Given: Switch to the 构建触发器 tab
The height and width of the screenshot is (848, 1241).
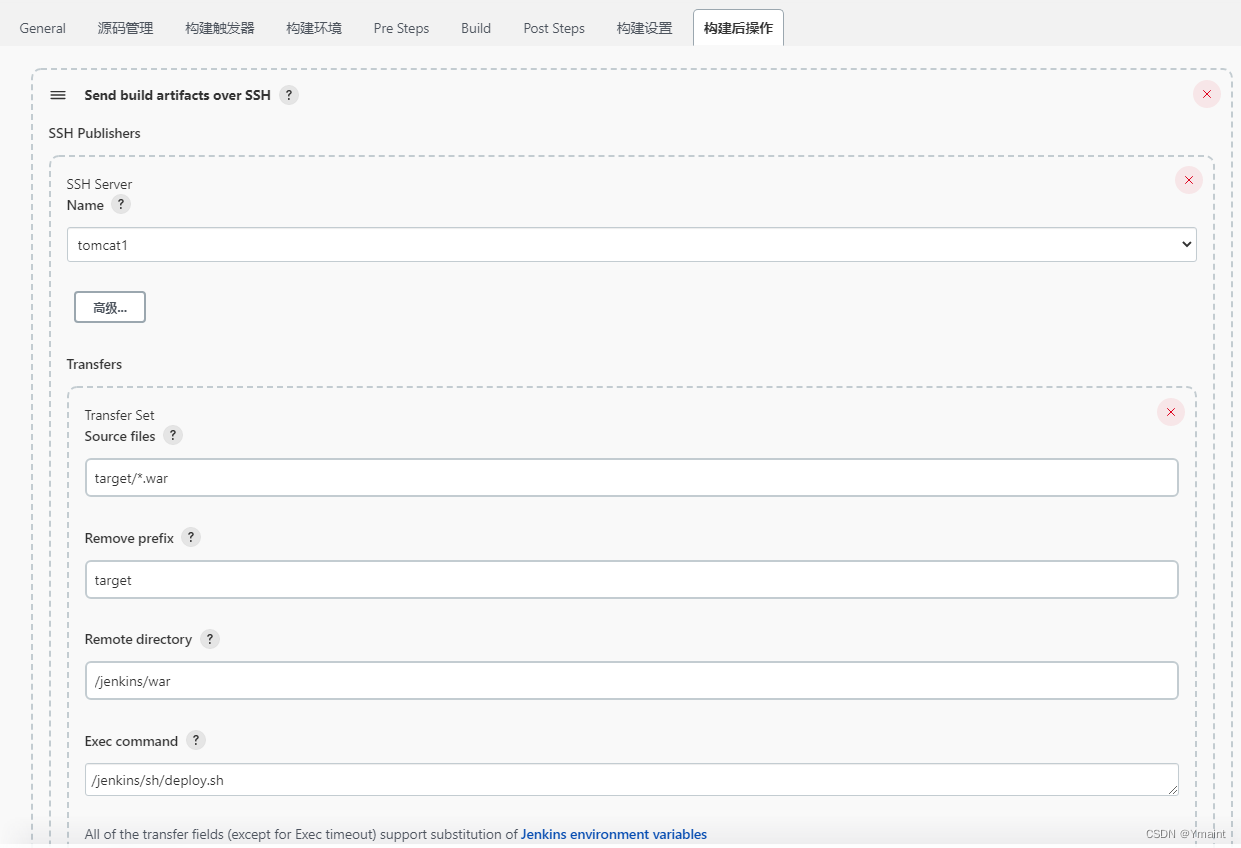Looking at the screenshot, I should pyautogui.click(x=220, y=28).
